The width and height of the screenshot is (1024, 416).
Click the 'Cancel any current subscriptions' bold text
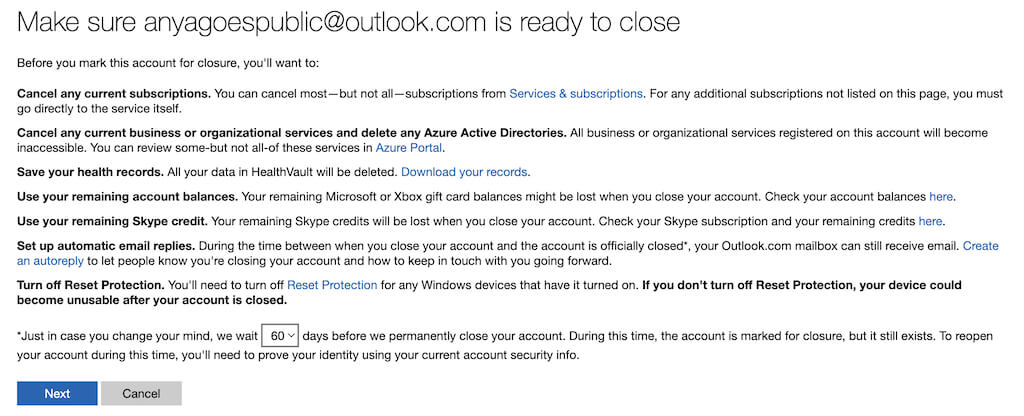click(x=113, y=94)
